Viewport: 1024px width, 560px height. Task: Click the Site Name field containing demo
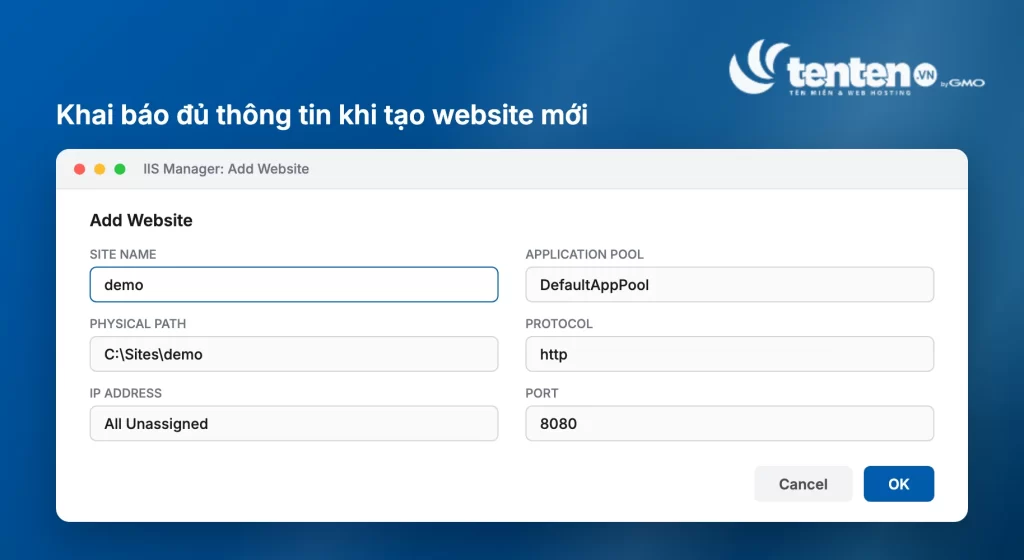pyautogui.click(x=294, y=285)
